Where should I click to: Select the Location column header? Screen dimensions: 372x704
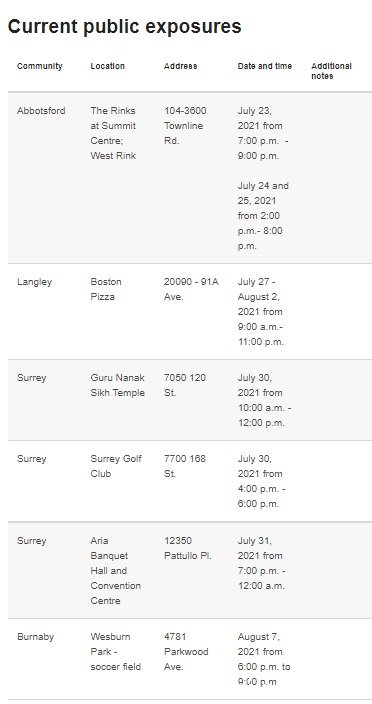click(x=108, y=66)
